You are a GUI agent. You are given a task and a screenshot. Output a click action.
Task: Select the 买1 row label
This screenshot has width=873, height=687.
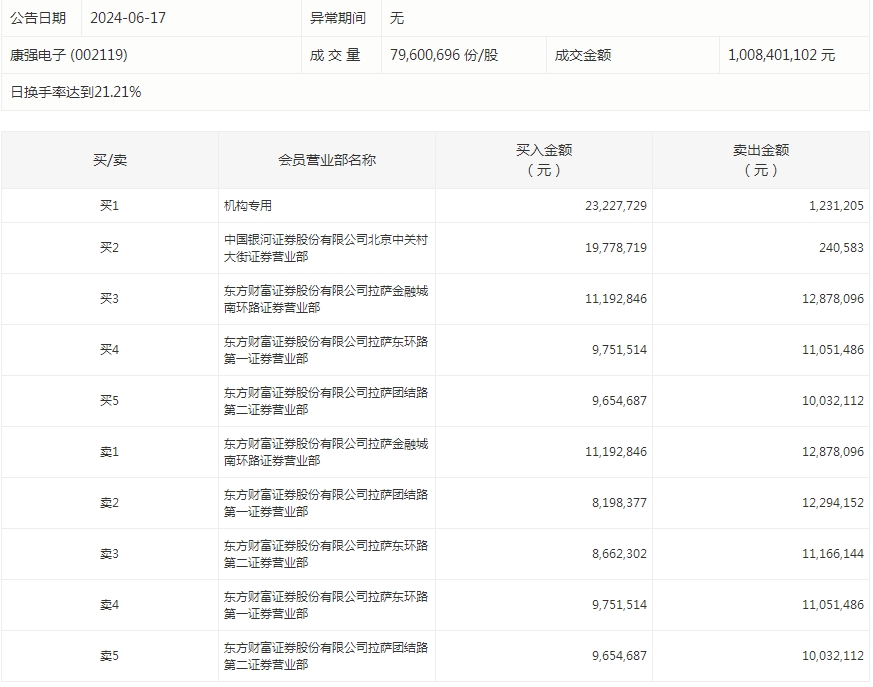coord(110,205)
